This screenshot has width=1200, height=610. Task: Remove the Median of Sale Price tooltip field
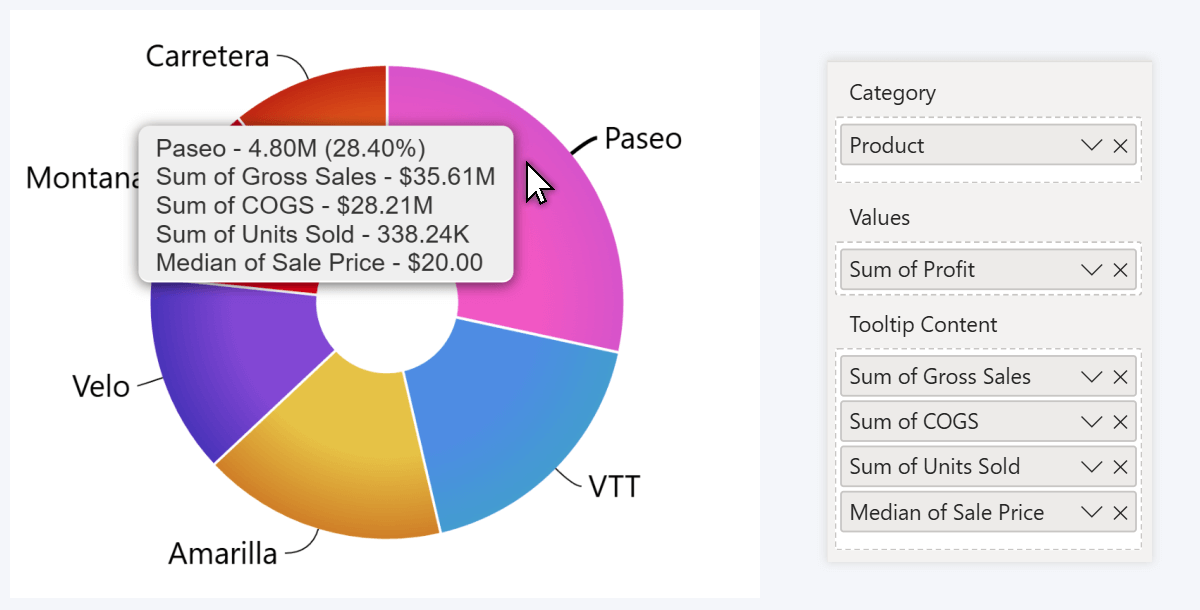(x=1120, y=512)
